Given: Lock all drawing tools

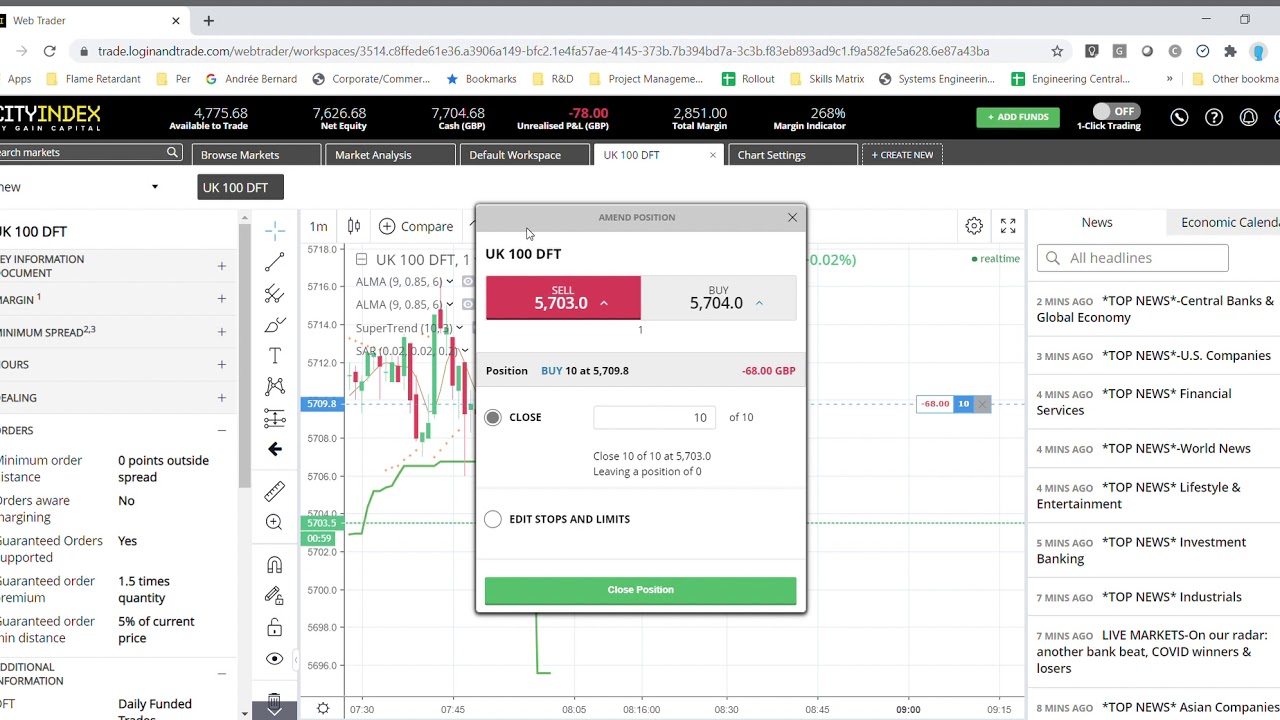Looking at the screenshot, I should coord(275,628).
